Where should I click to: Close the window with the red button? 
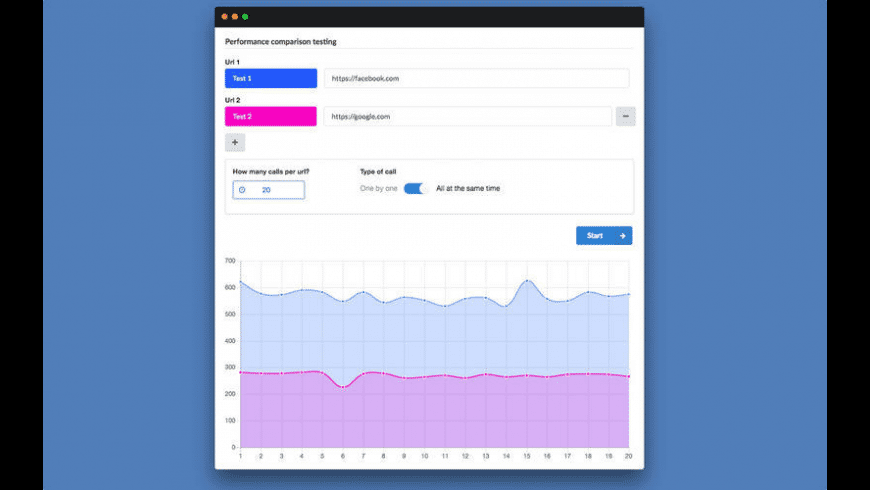pos(224,17)
